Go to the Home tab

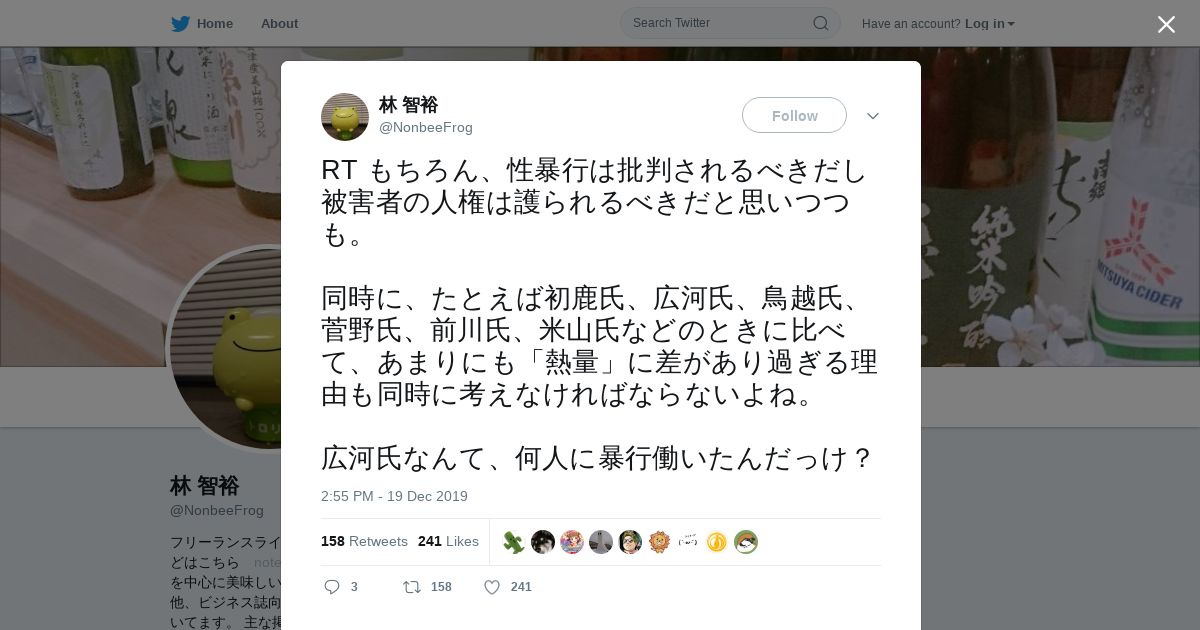click(x=214, y=23)
